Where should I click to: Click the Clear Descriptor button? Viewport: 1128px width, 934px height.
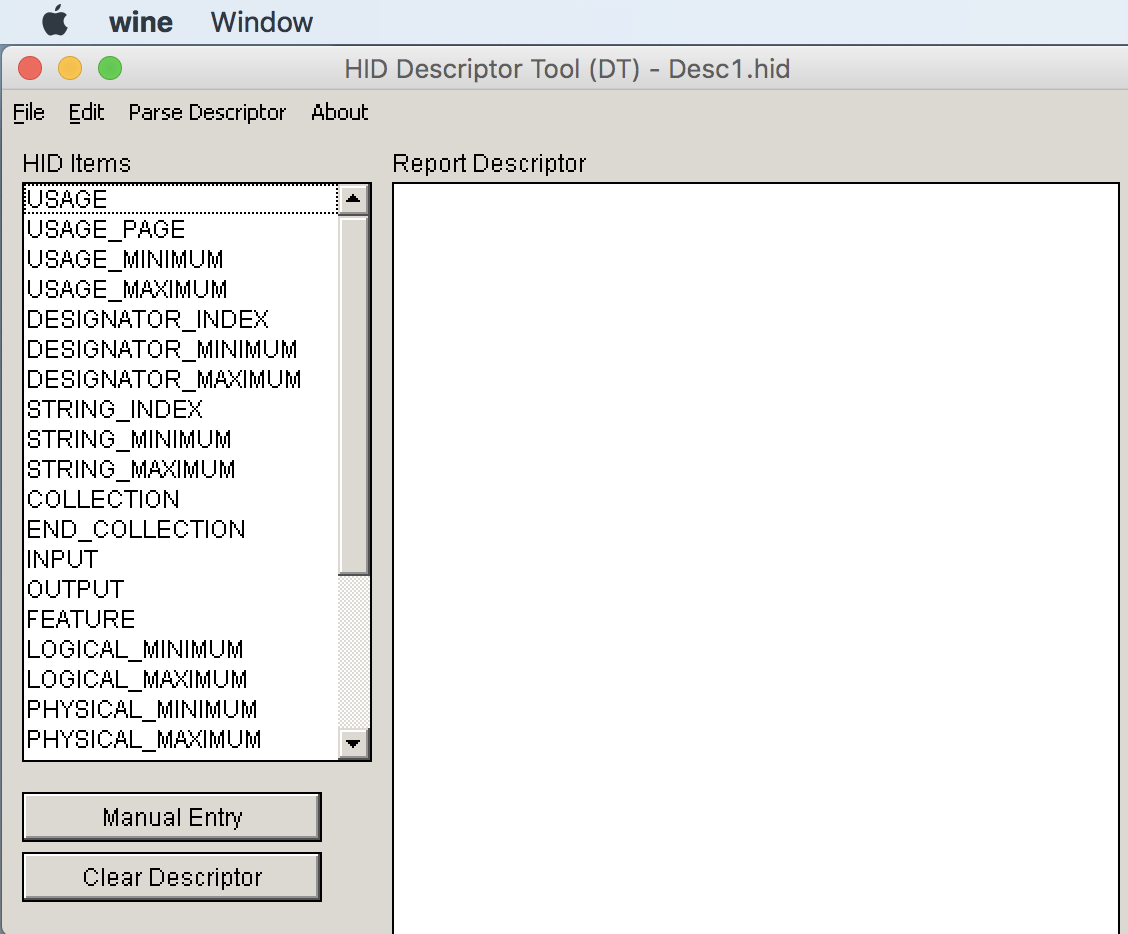(x=171, y=876)
